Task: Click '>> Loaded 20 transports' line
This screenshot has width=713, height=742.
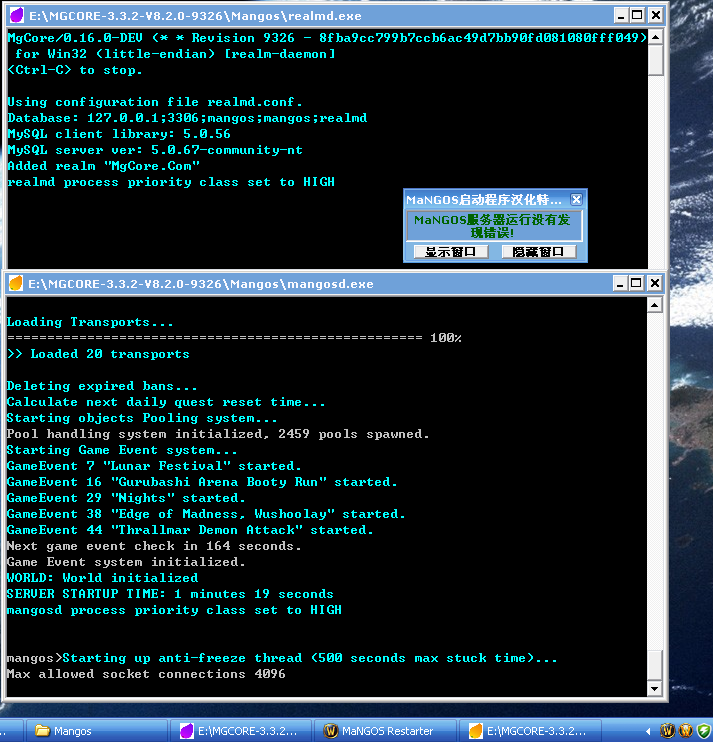Action: point(98,354)
